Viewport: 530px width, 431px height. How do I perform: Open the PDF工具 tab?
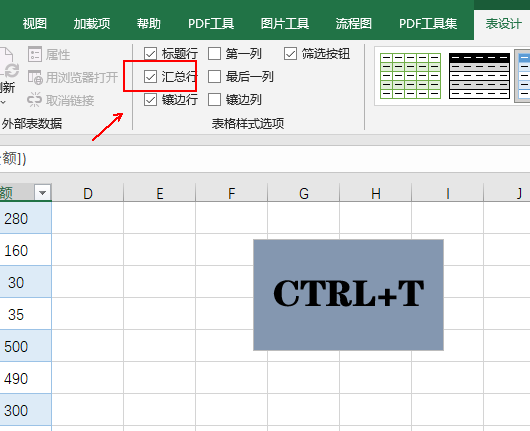[211, 24]
